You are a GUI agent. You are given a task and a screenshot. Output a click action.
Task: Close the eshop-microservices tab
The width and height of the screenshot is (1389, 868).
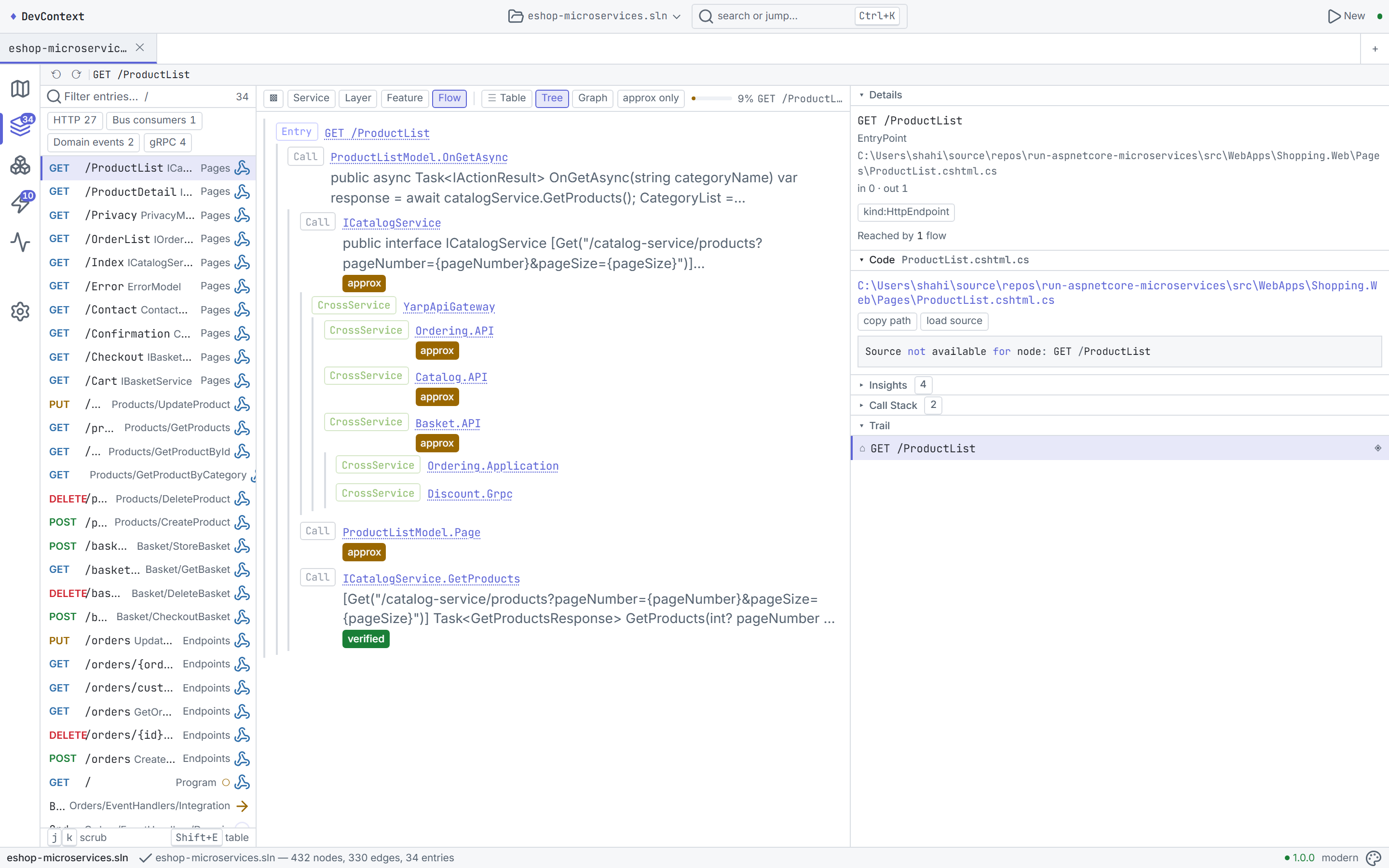[x=139, y=48]
